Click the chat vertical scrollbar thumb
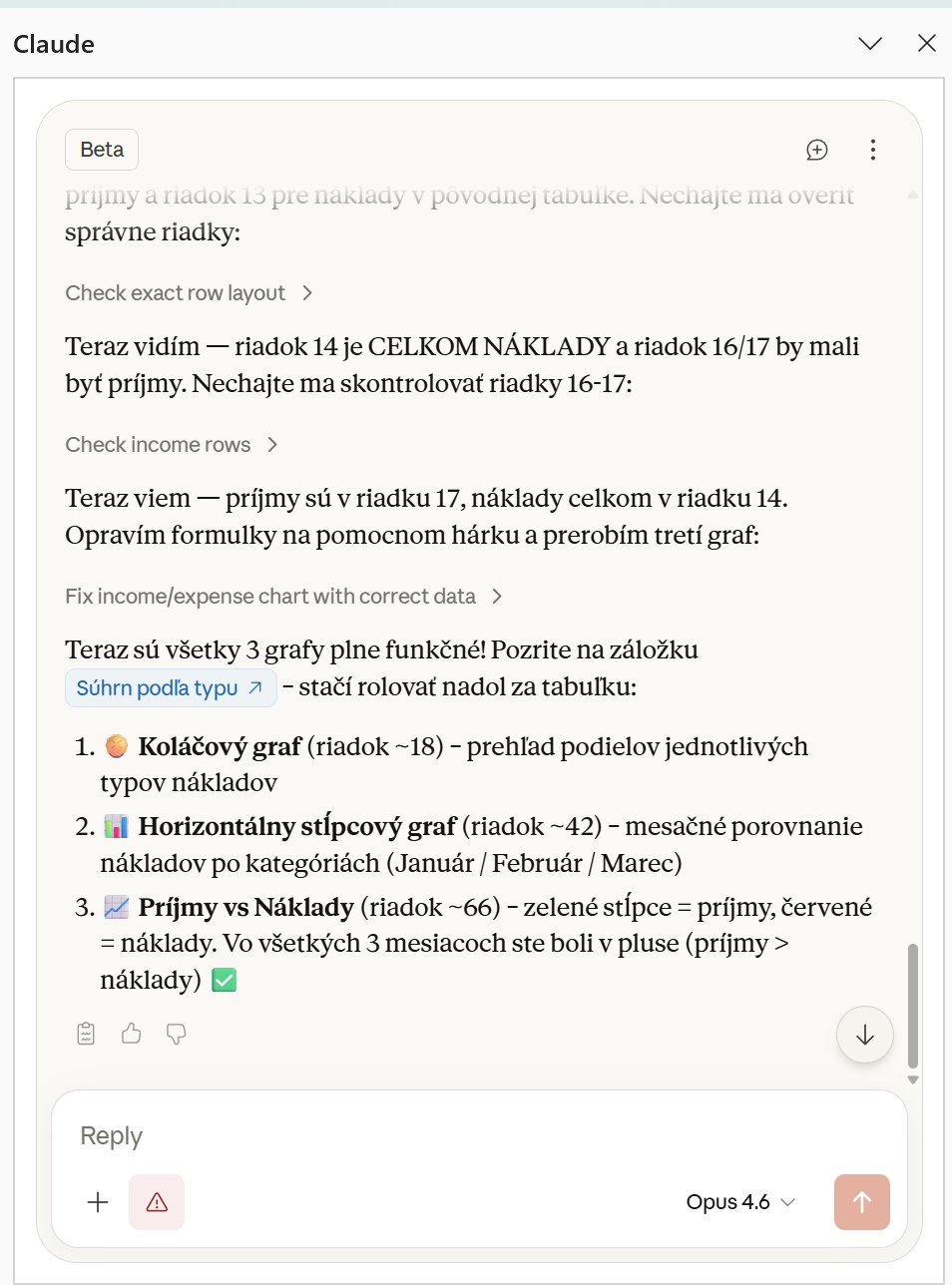 913,1006
